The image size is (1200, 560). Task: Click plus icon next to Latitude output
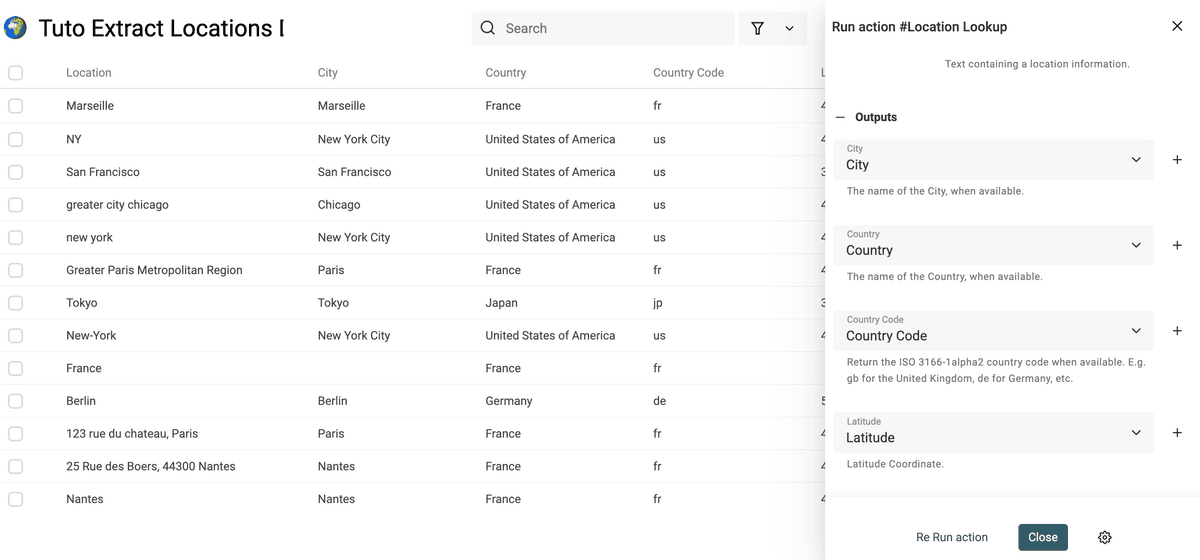click(1177, 433)
